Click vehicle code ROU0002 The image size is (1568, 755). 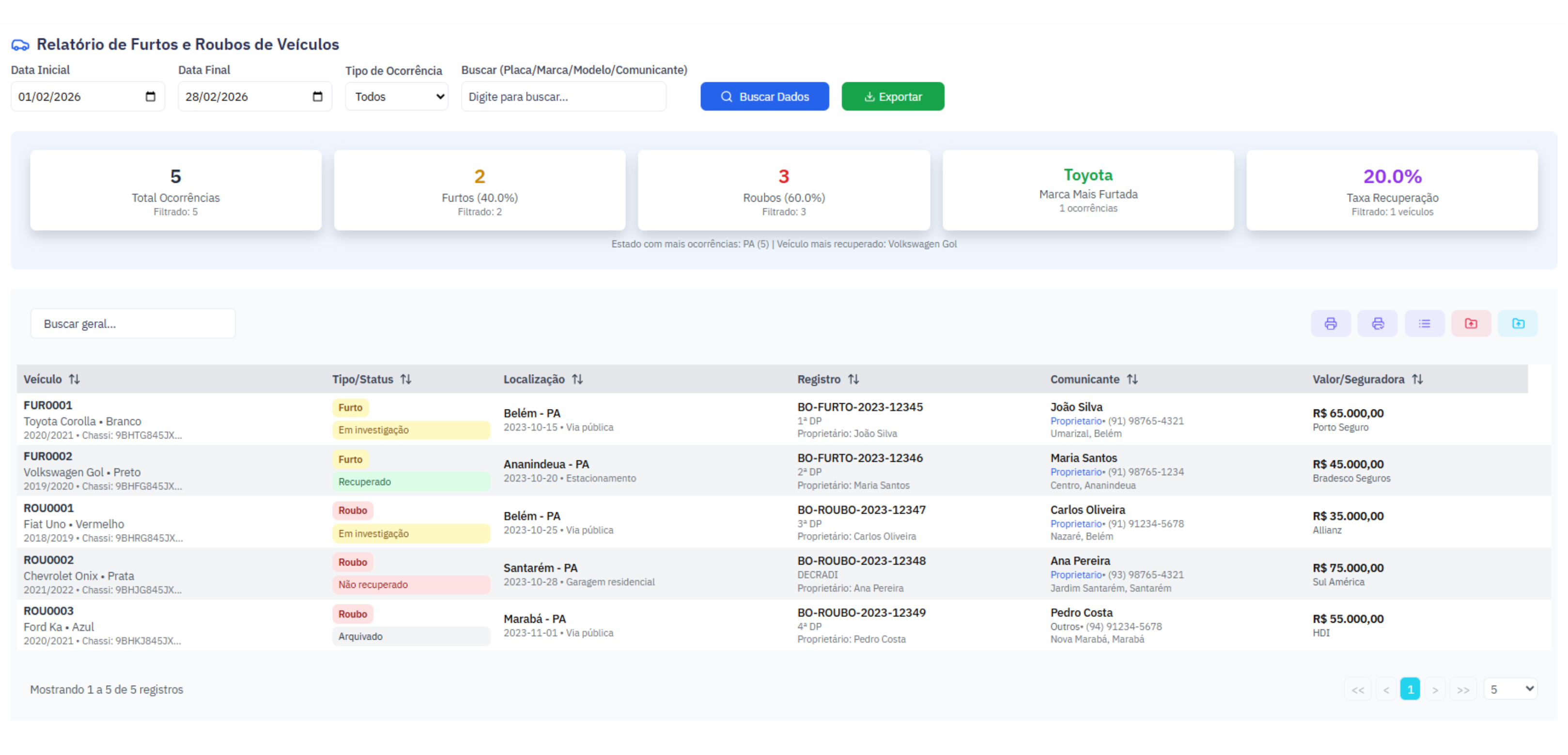click(x=49, y=560)
